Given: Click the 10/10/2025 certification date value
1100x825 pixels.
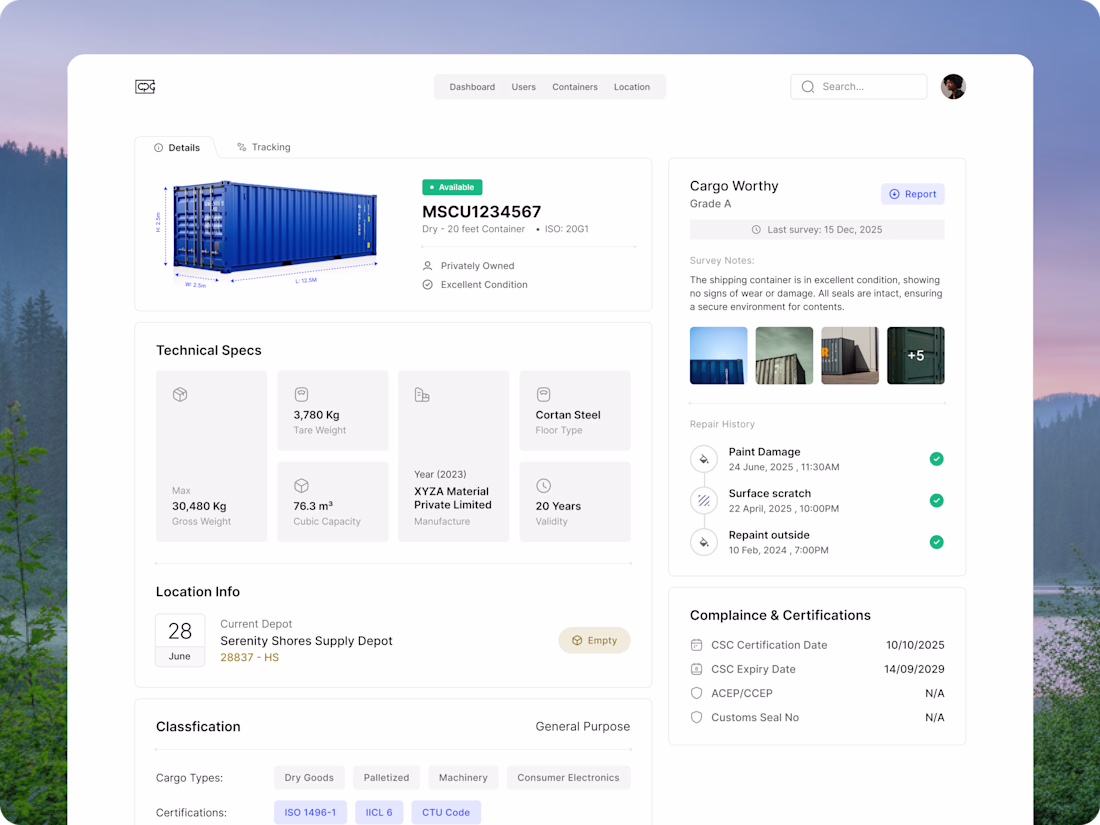Looking at the screenshot, I should pyautogui.click(x=915, y=645).
